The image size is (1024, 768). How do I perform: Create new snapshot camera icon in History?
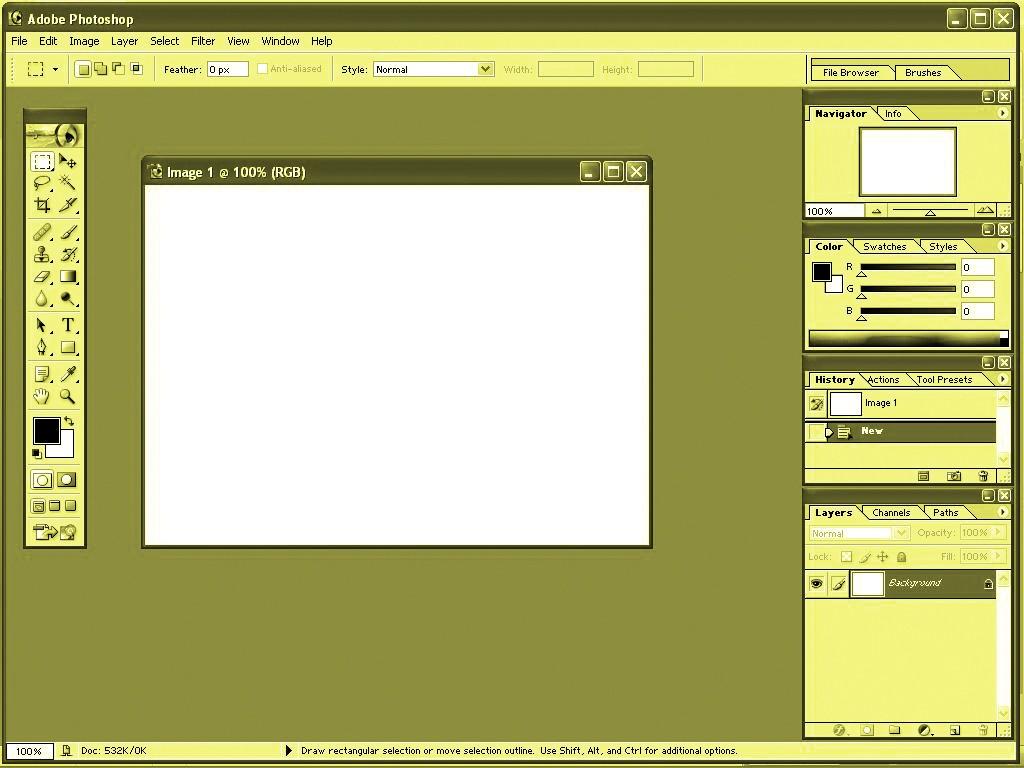coord(953,476)
